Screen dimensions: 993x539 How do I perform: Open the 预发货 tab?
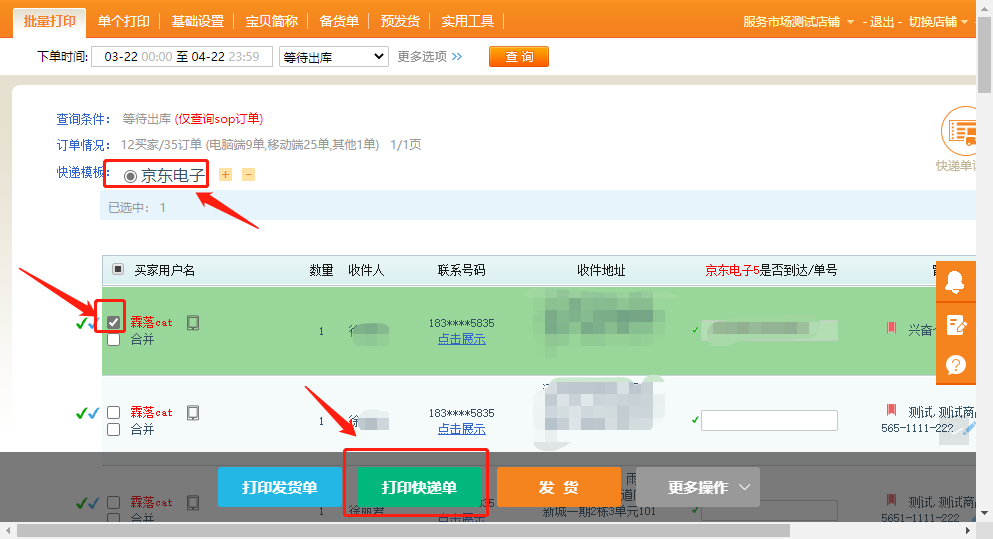tap(400, 22)
